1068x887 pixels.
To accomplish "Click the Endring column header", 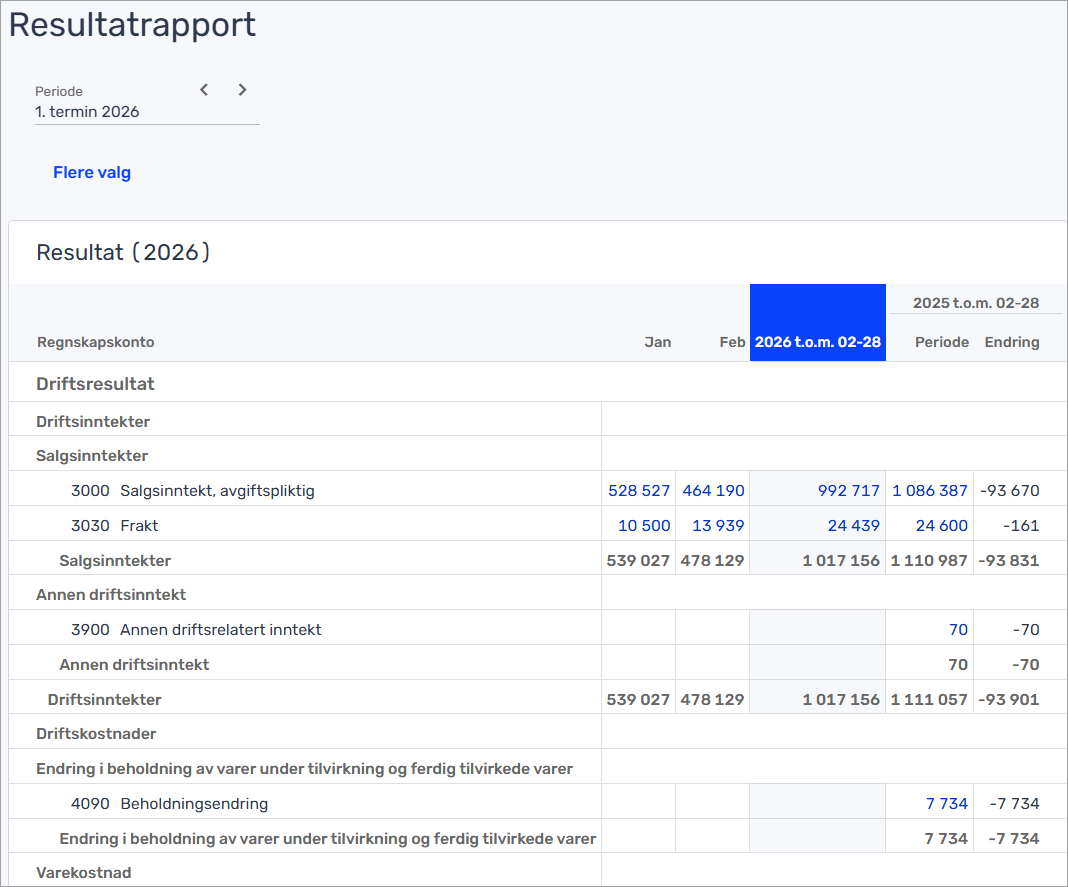I will [x=1011, y=342].
